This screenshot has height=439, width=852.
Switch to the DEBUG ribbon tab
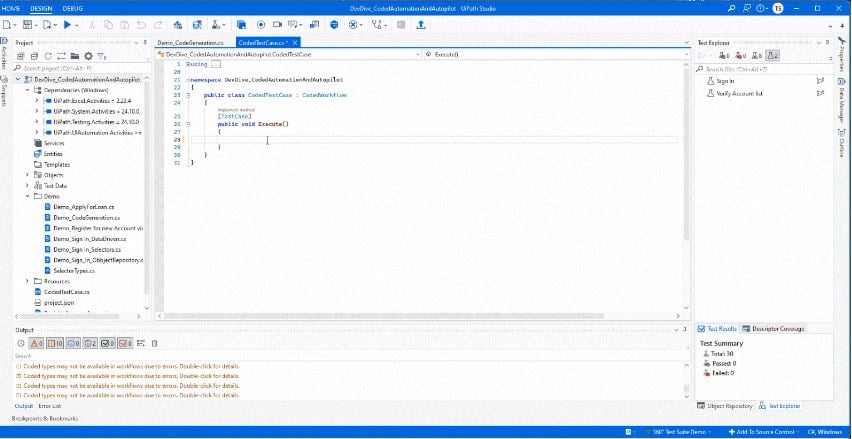(73, 9)
